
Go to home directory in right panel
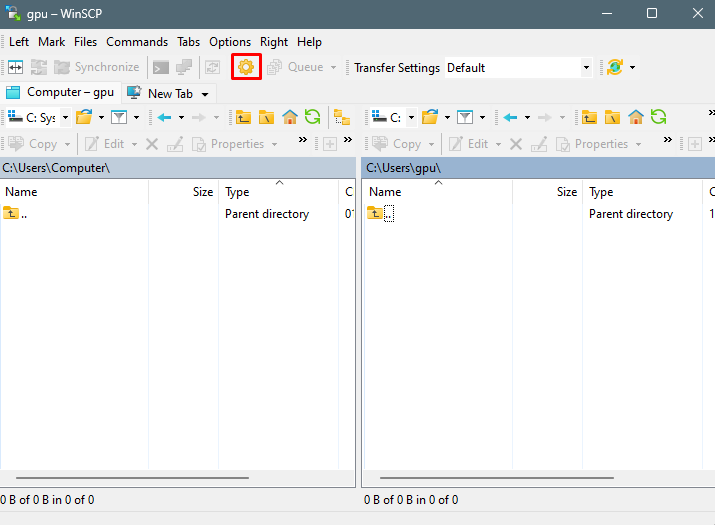pyautogui.click(x=636, y=117)
